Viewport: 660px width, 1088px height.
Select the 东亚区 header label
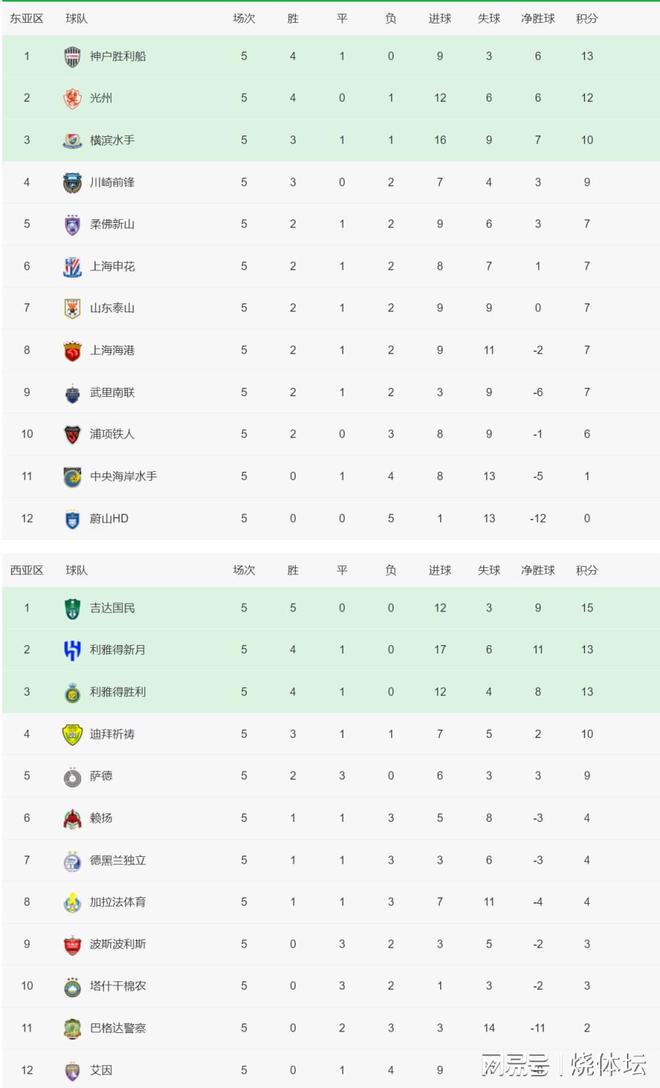pos(26,19)
